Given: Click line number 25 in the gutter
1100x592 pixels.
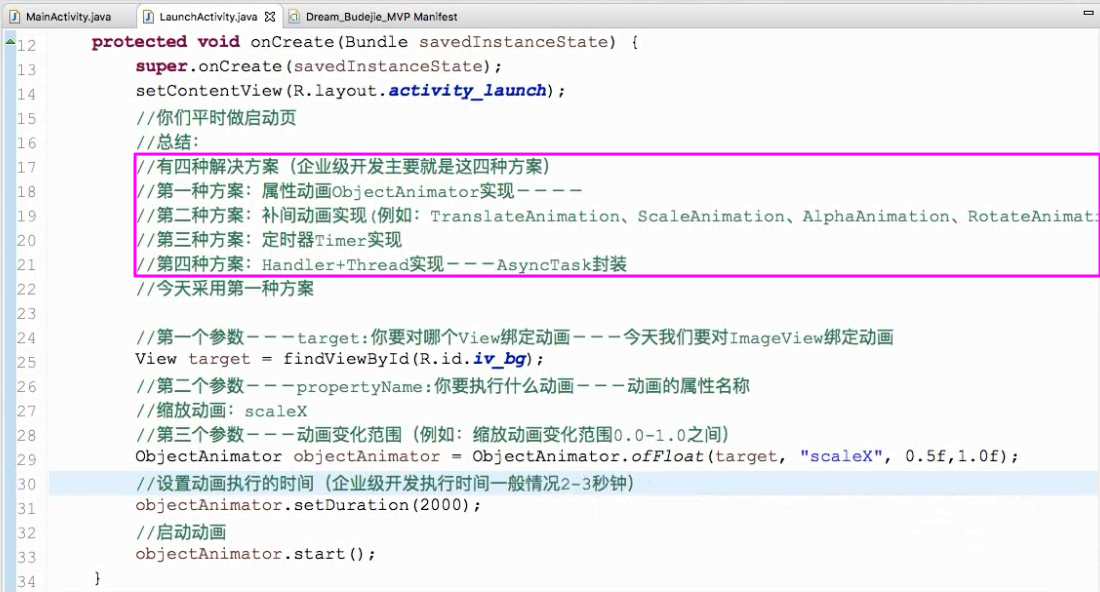Looking at the screenshot, I should tap(26, 363).
